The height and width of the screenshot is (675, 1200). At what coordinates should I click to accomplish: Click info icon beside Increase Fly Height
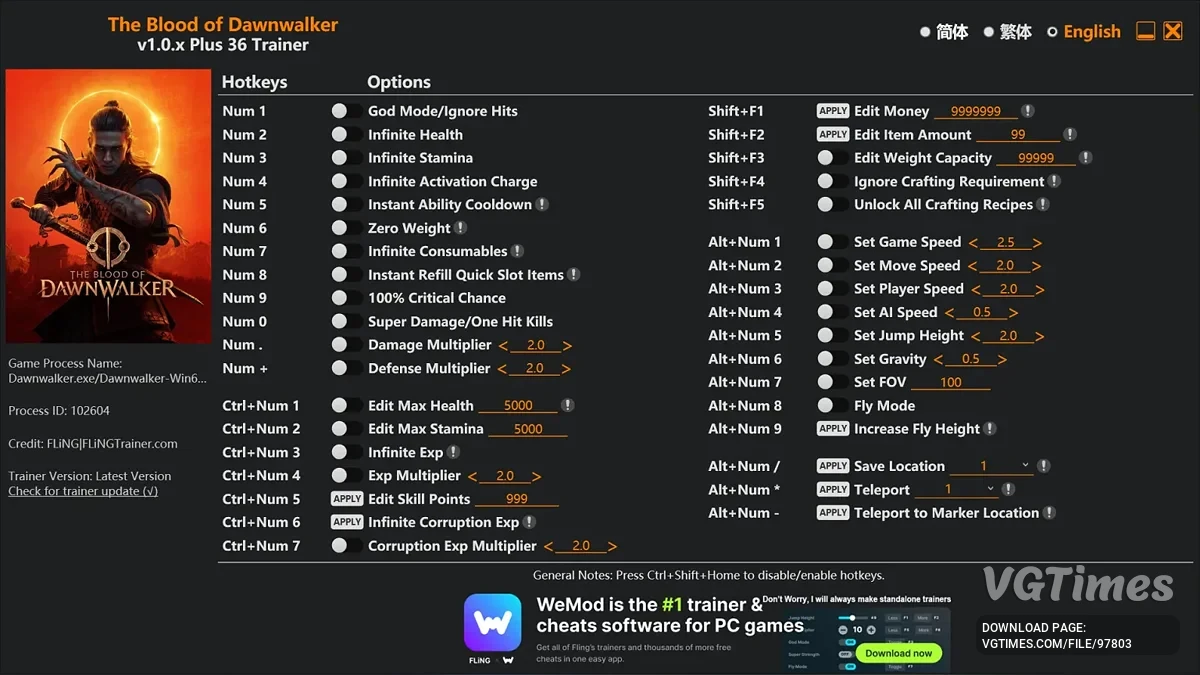pos(989,428)
